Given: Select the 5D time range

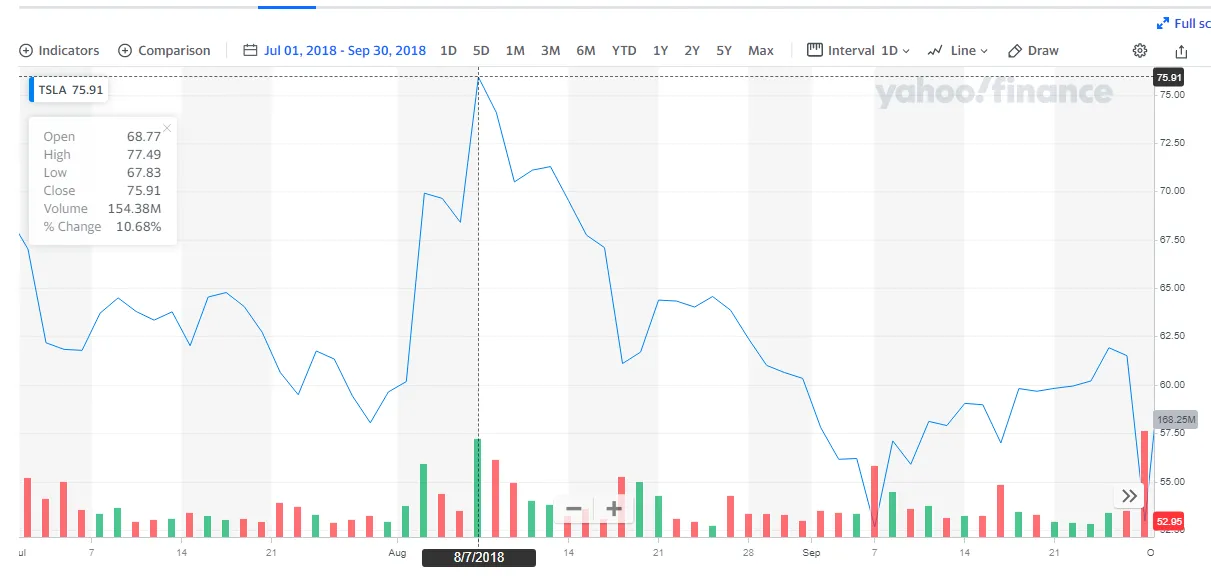Looking at the screenshot, I should 481,51.
